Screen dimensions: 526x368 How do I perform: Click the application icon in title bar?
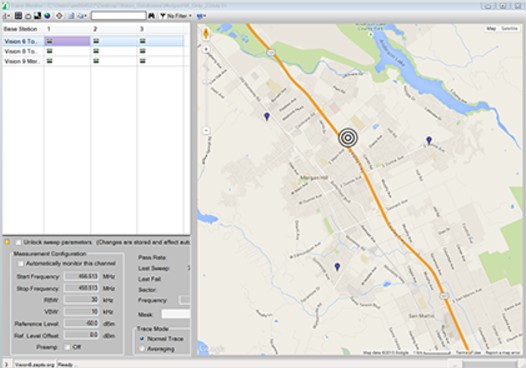click(x=5, y=5)
